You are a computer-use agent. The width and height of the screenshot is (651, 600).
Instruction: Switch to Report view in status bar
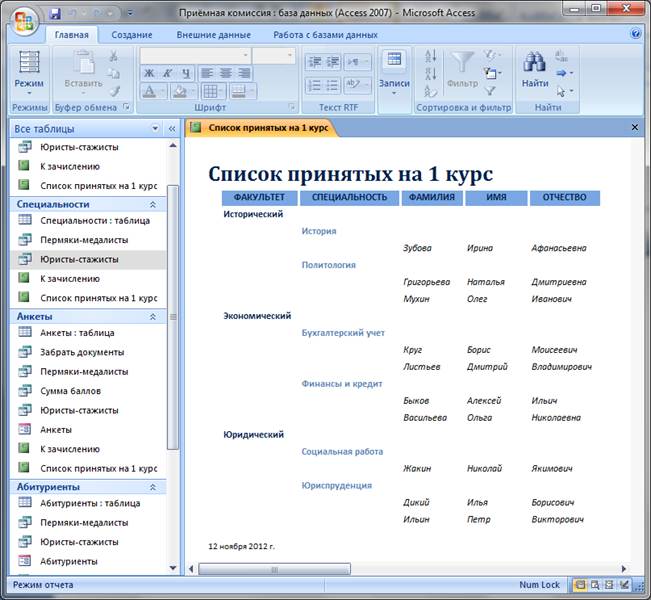point(580,585)
